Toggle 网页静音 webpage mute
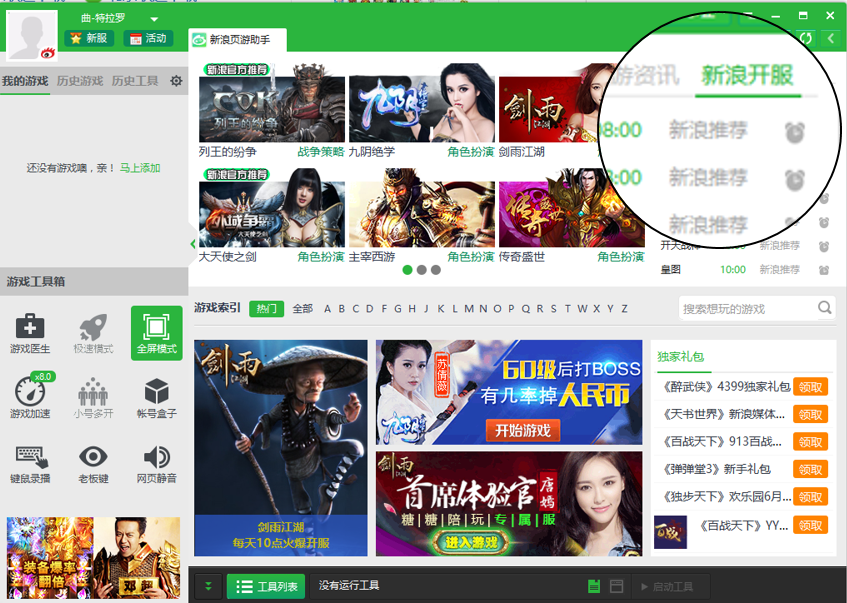Image resolution: width=847 pixels, height=603 pixels. 157,464
